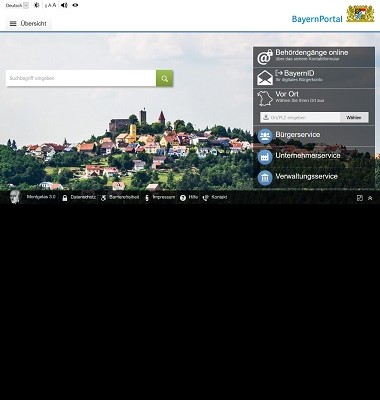Viewport: 380px width, 400px height.
Task: Click the Hilfe question mark icon
Action: coord(183,198)
